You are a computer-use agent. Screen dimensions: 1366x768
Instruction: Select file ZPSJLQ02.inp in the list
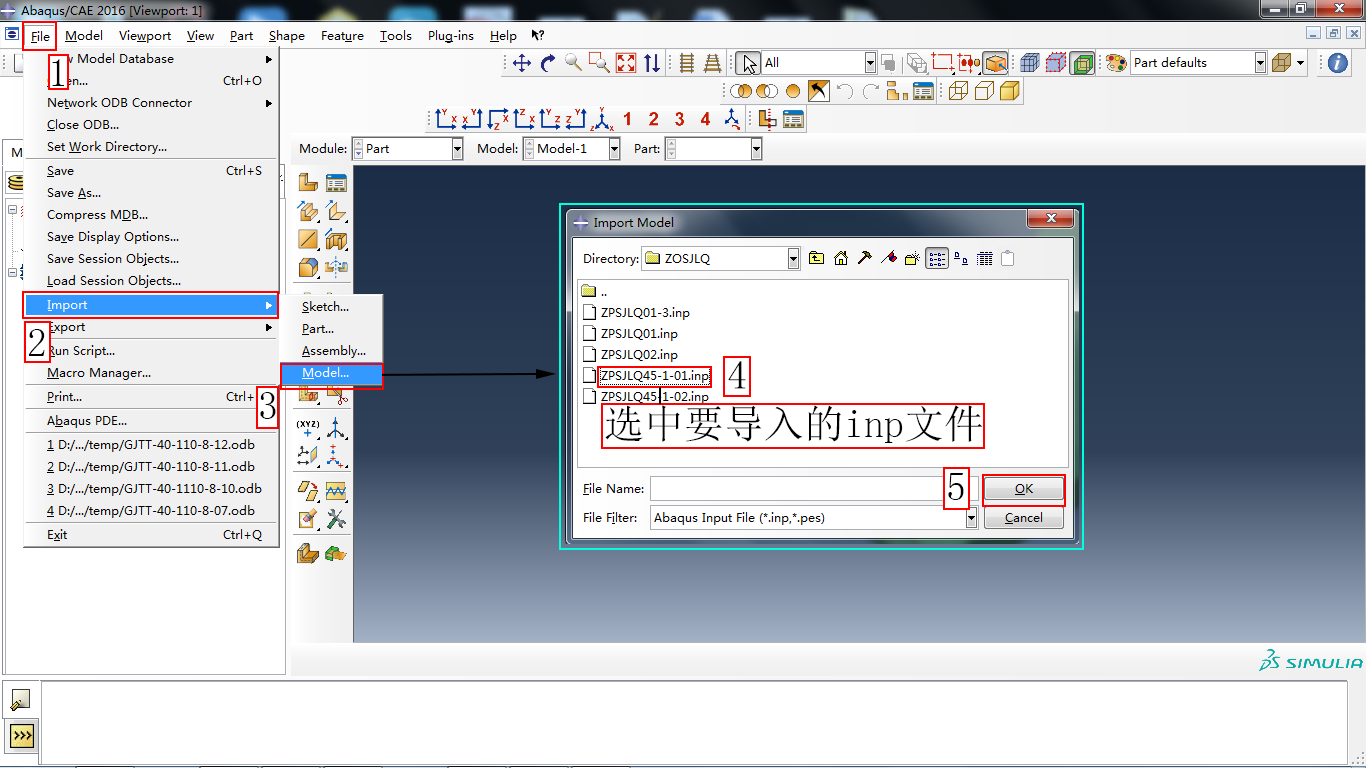tap(639, 355)
